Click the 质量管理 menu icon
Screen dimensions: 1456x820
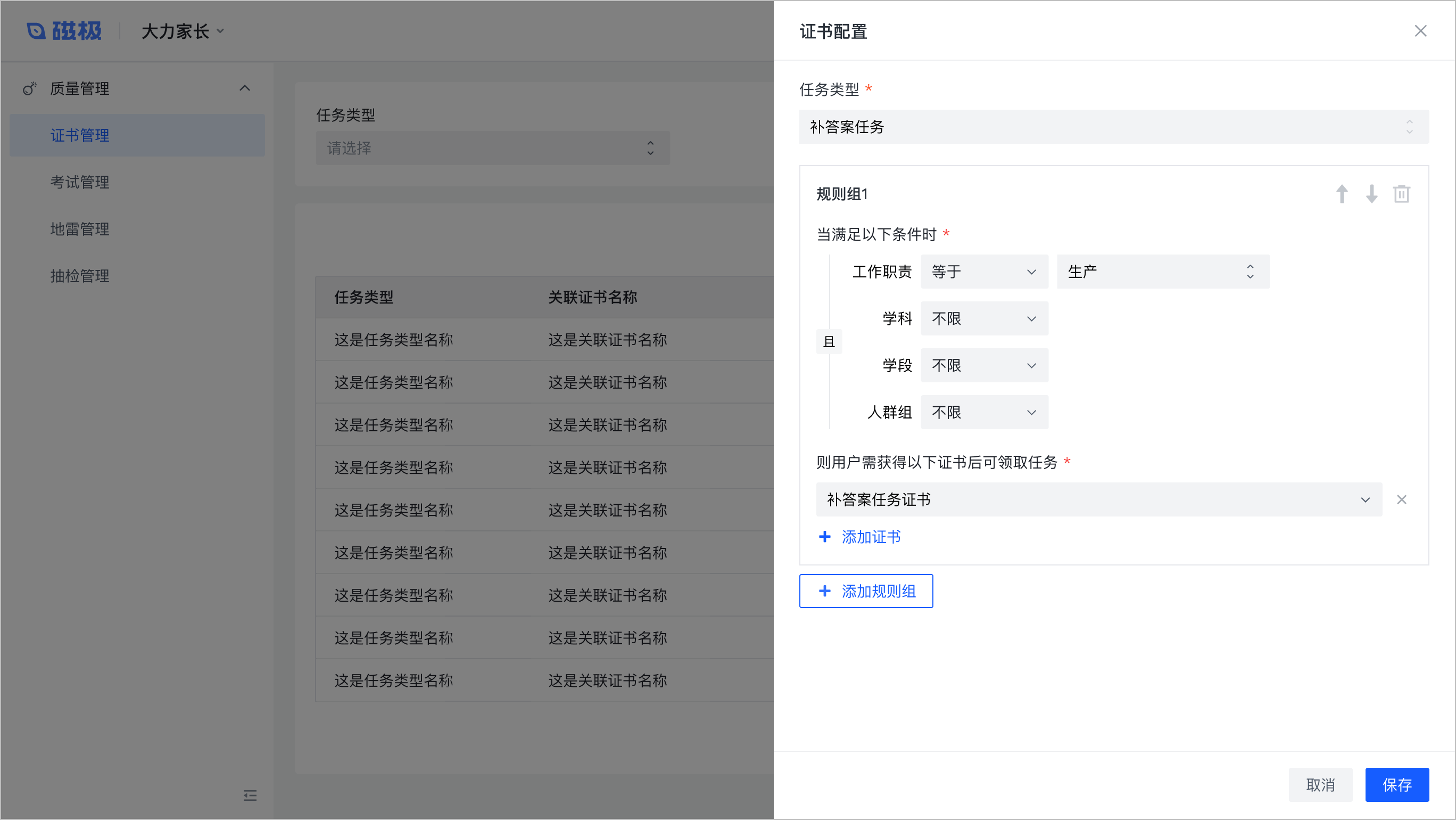pos(29,88)
